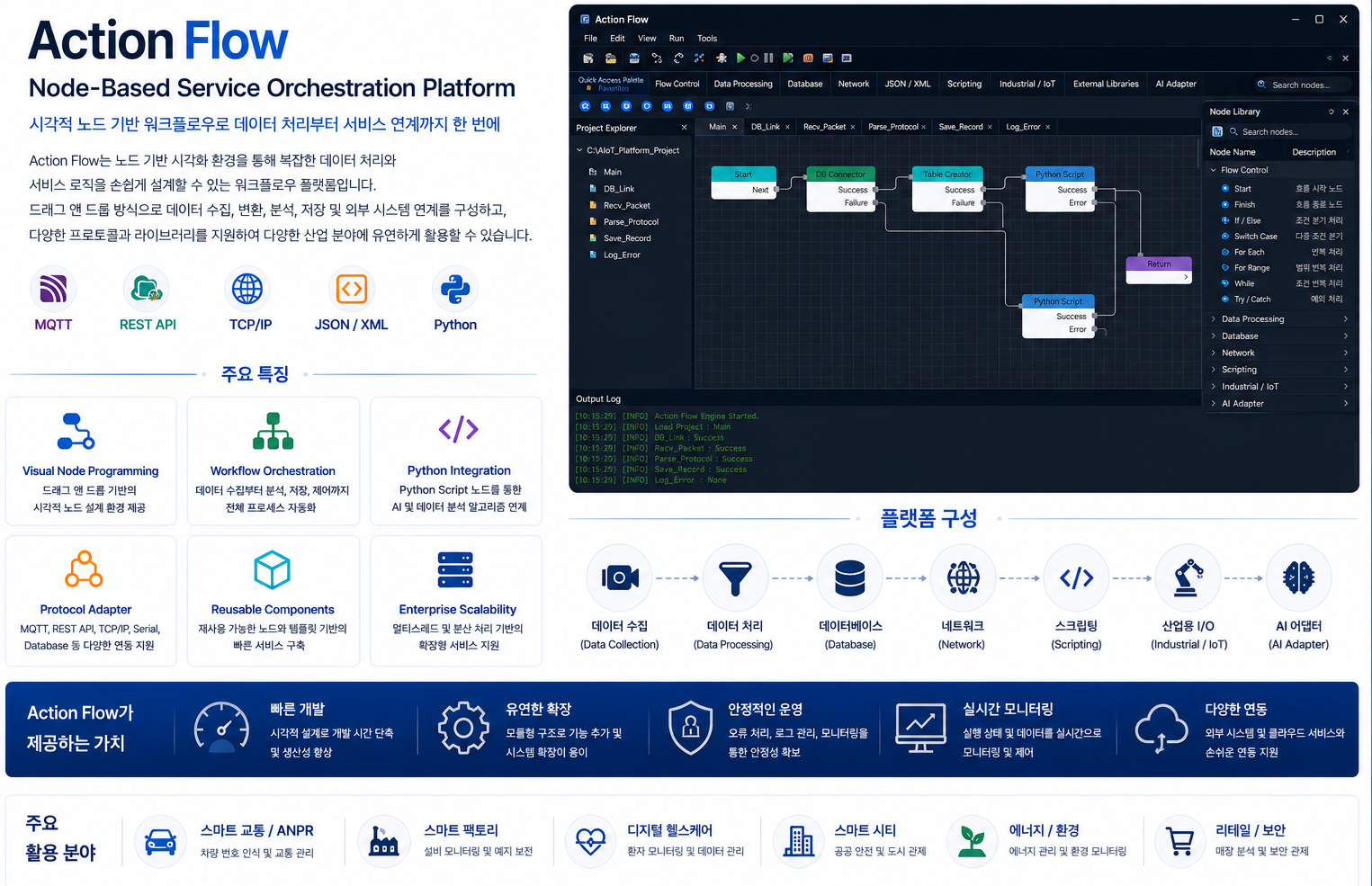
Task: Click the blue icon left of the Node Library search
Action: click(x=1217, y=131)
